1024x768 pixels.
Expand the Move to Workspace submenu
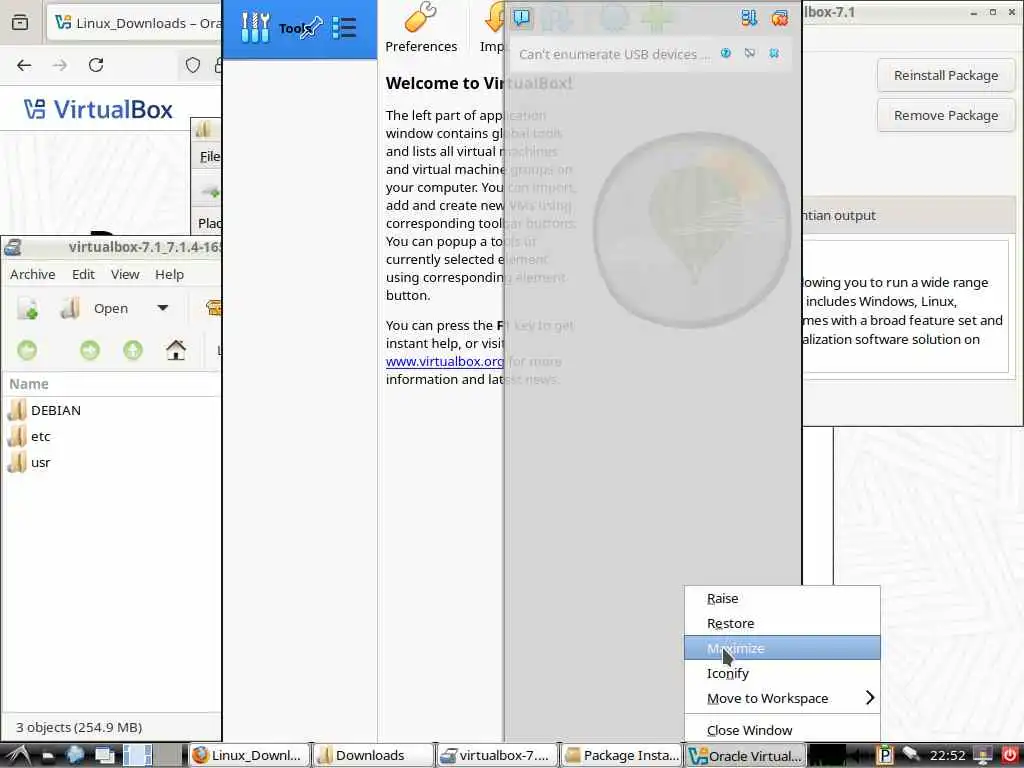[x=782, y=698]
